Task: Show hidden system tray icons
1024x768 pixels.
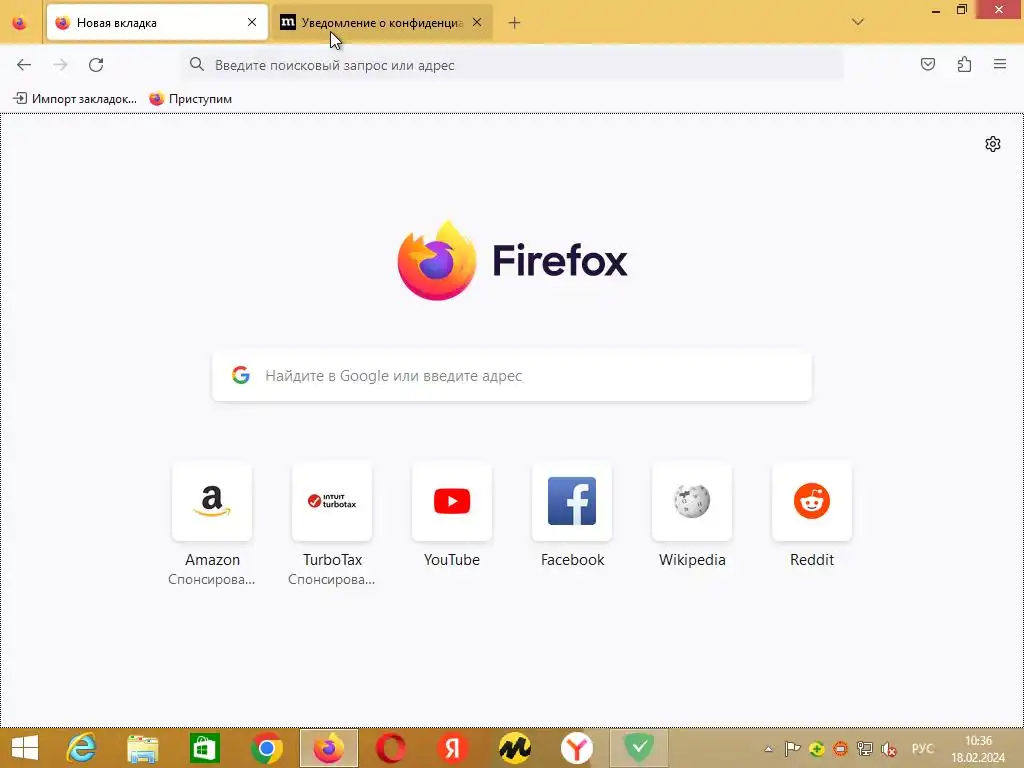Action: (768, 749)
